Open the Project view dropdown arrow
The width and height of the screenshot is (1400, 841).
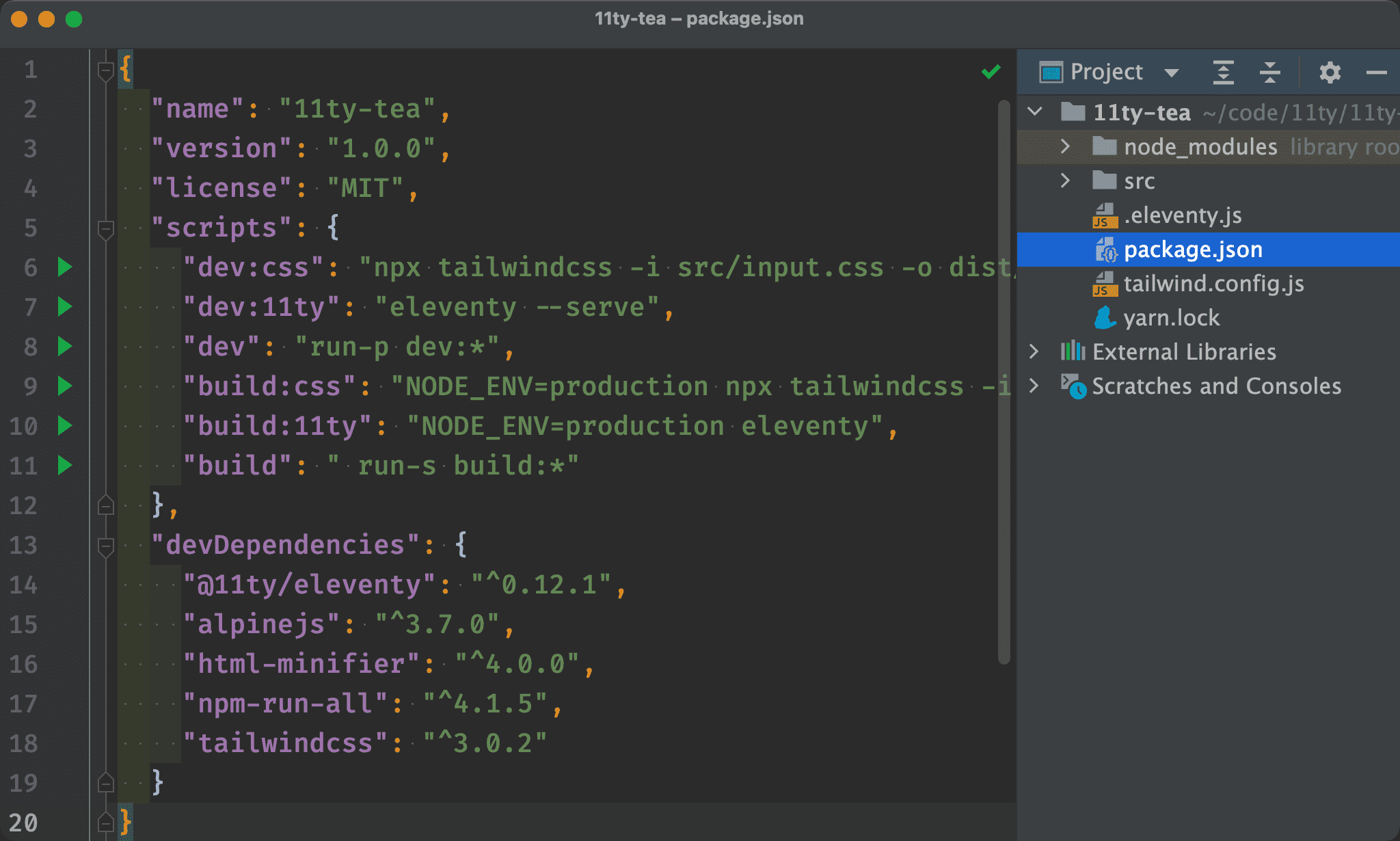[1171, 72]
